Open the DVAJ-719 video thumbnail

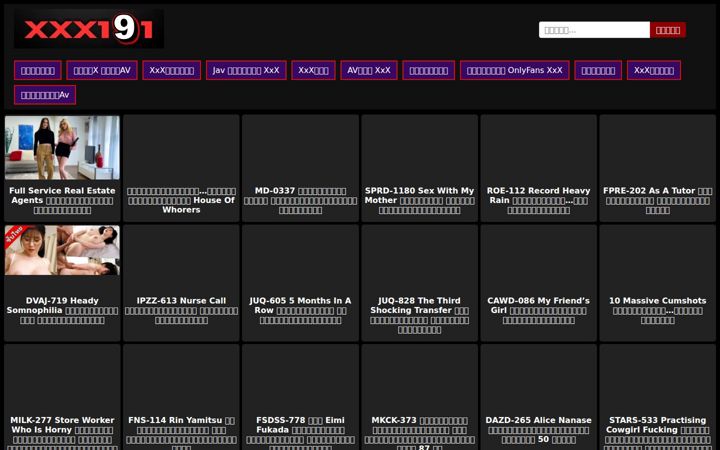[62, 250]
